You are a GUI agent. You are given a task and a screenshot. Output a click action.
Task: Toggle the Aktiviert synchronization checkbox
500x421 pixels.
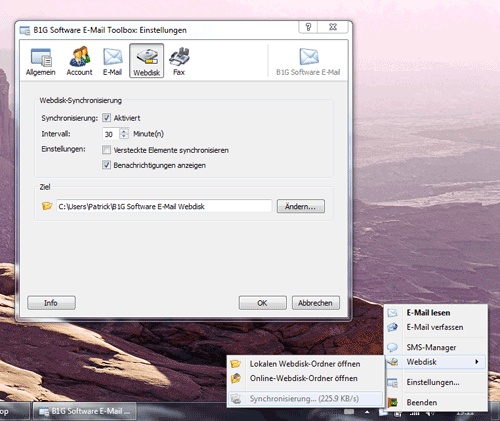(106, 118)
